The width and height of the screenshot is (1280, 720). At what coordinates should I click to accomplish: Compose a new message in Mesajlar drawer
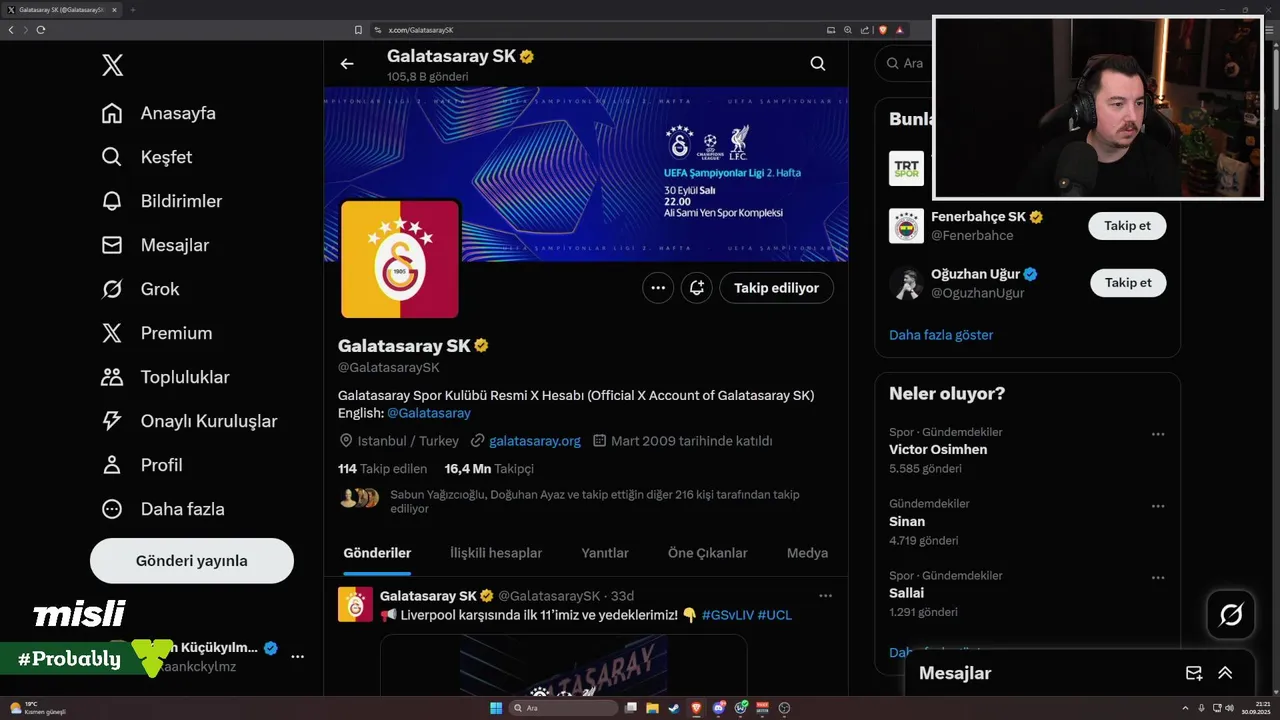[x=1194, y=673]
